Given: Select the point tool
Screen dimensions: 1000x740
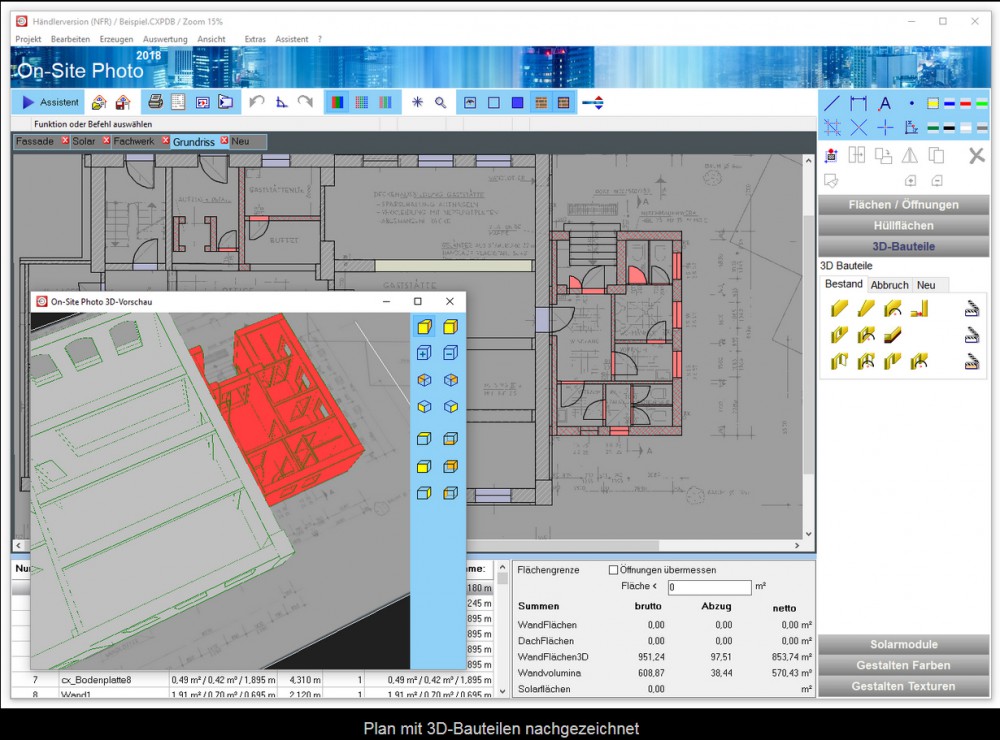Looking at the screenshot, I should coord(911,103).
